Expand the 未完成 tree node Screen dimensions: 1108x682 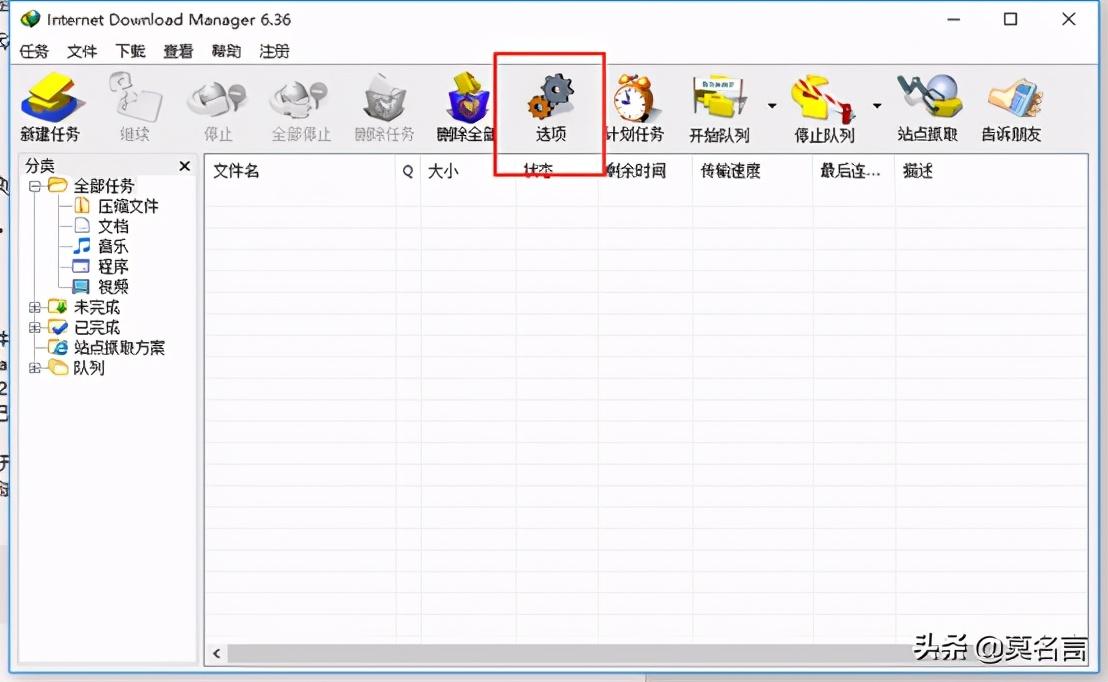pyautogui.click(x=34, y=307)
